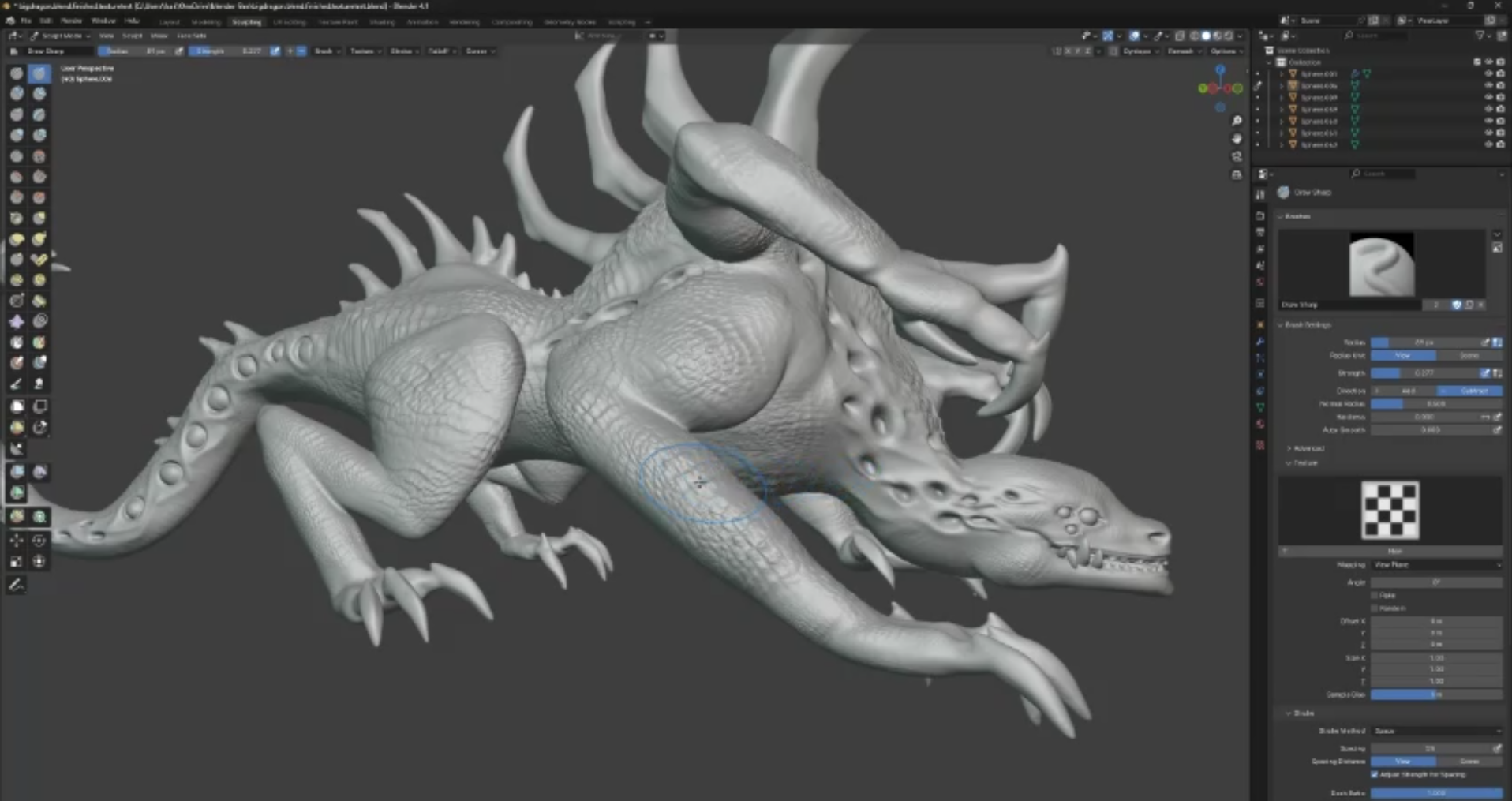The image size is (1512, 801).
Task: Hide Sphere.001 using its eye icon
Action: (x=1488, y=73)
